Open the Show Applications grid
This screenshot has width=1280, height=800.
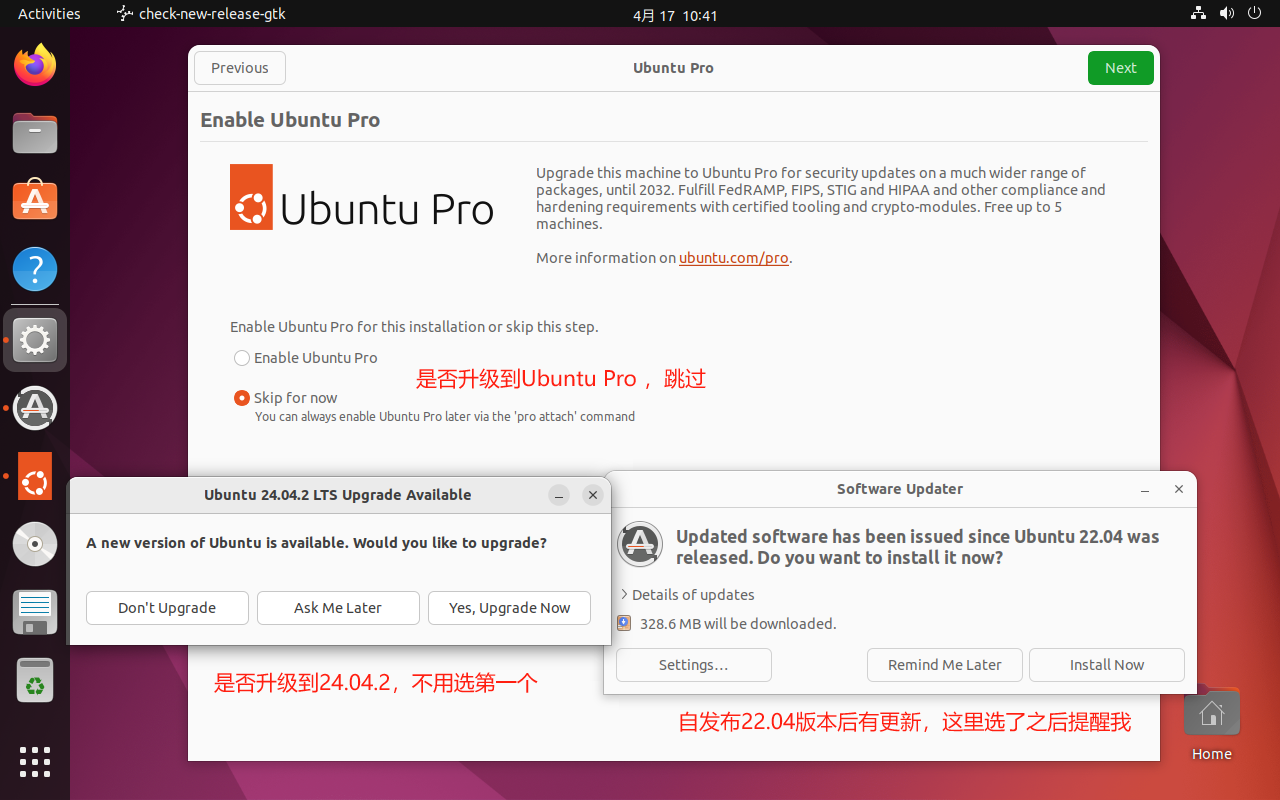click(x=35, y=762)
